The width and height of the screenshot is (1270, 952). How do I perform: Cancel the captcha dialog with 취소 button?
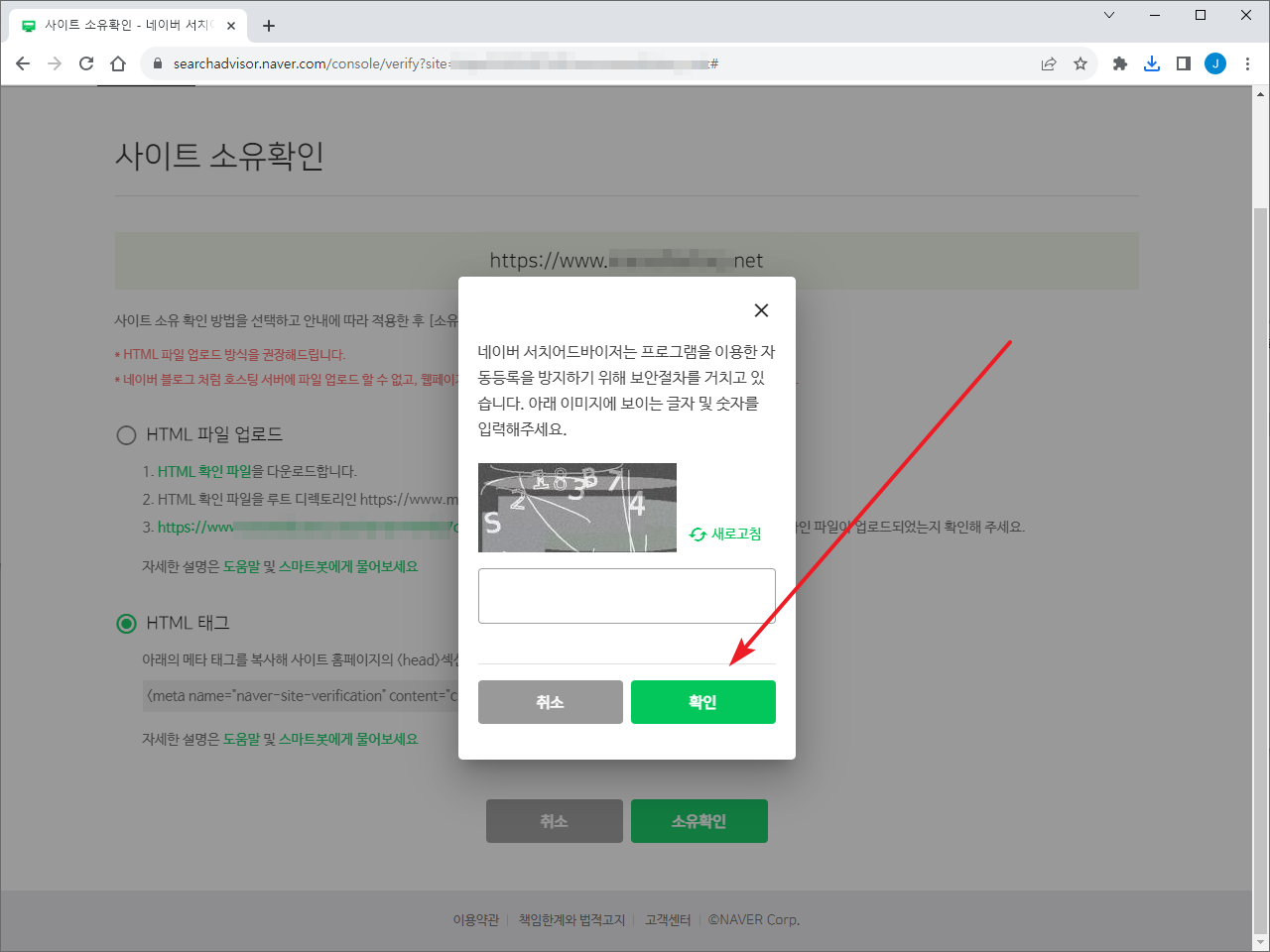coord(551,702)
